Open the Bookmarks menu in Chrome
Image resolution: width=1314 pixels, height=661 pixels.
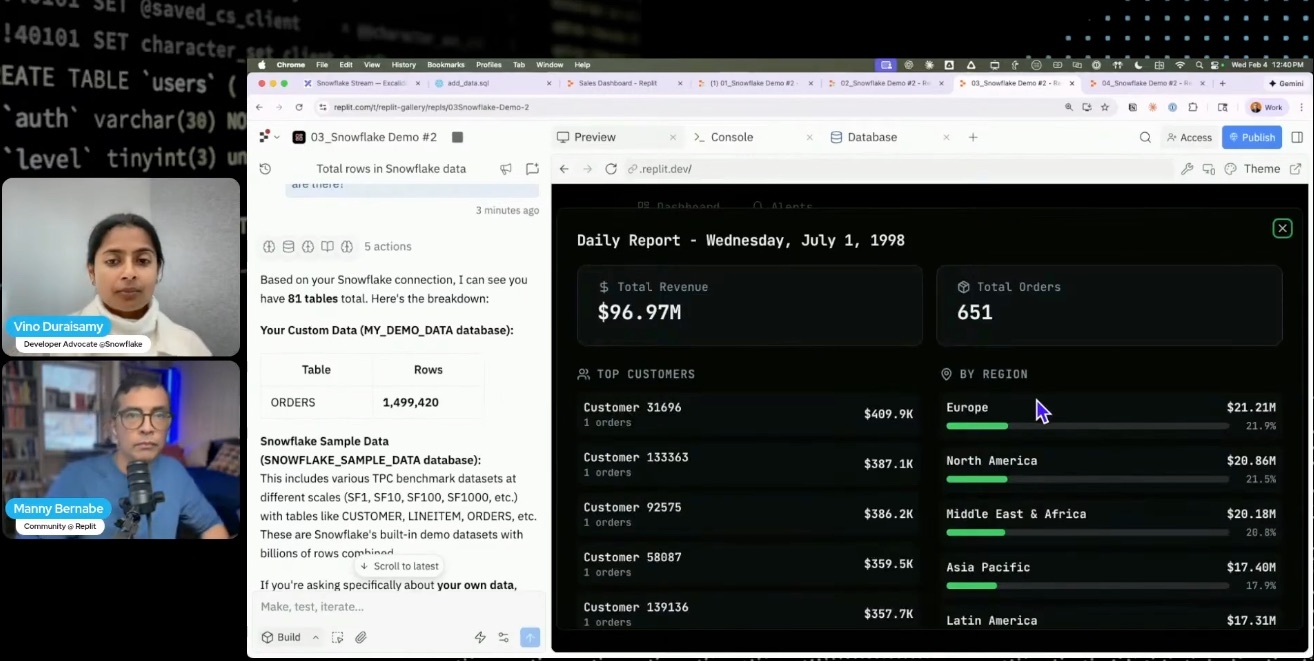tap(445, 64)
